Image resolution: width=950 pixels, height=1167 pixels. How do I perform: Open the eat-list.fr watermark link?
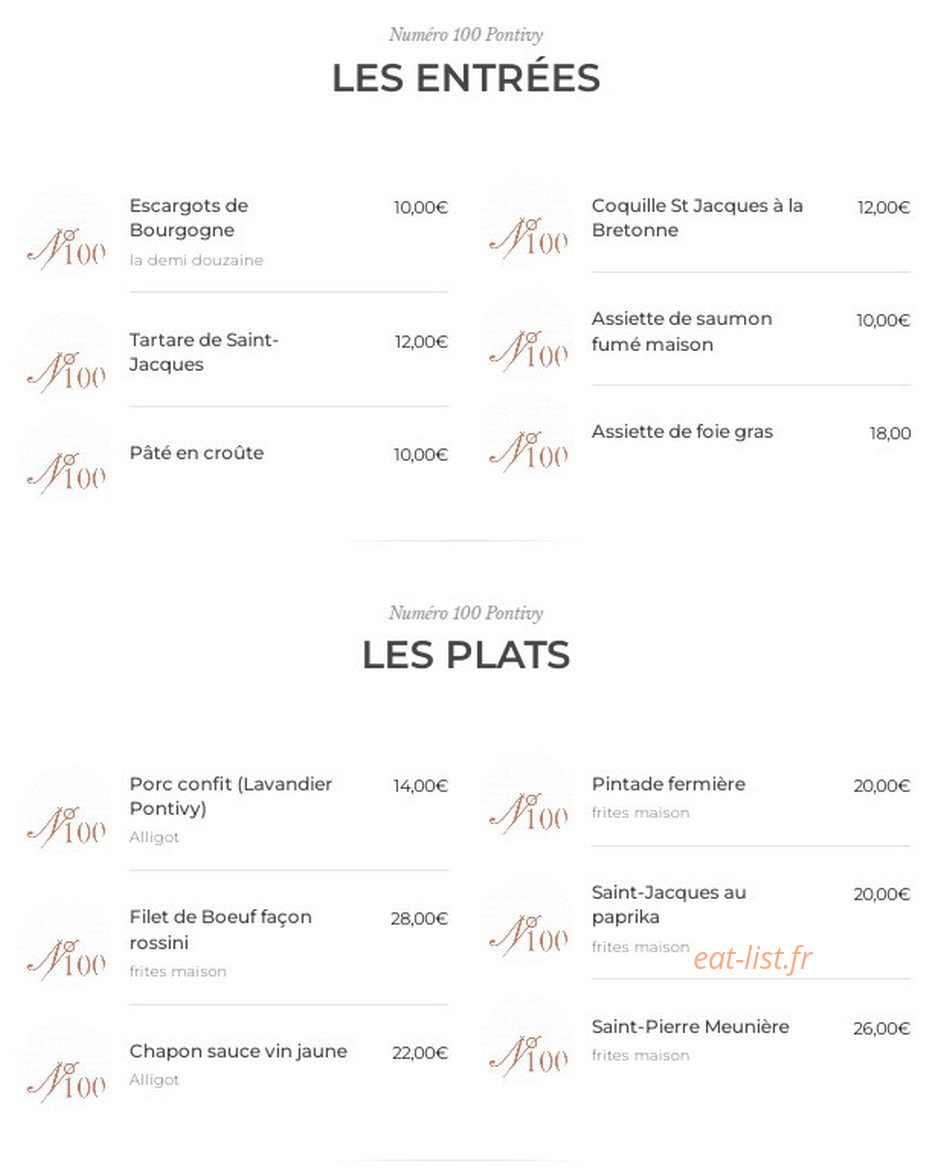753,959
